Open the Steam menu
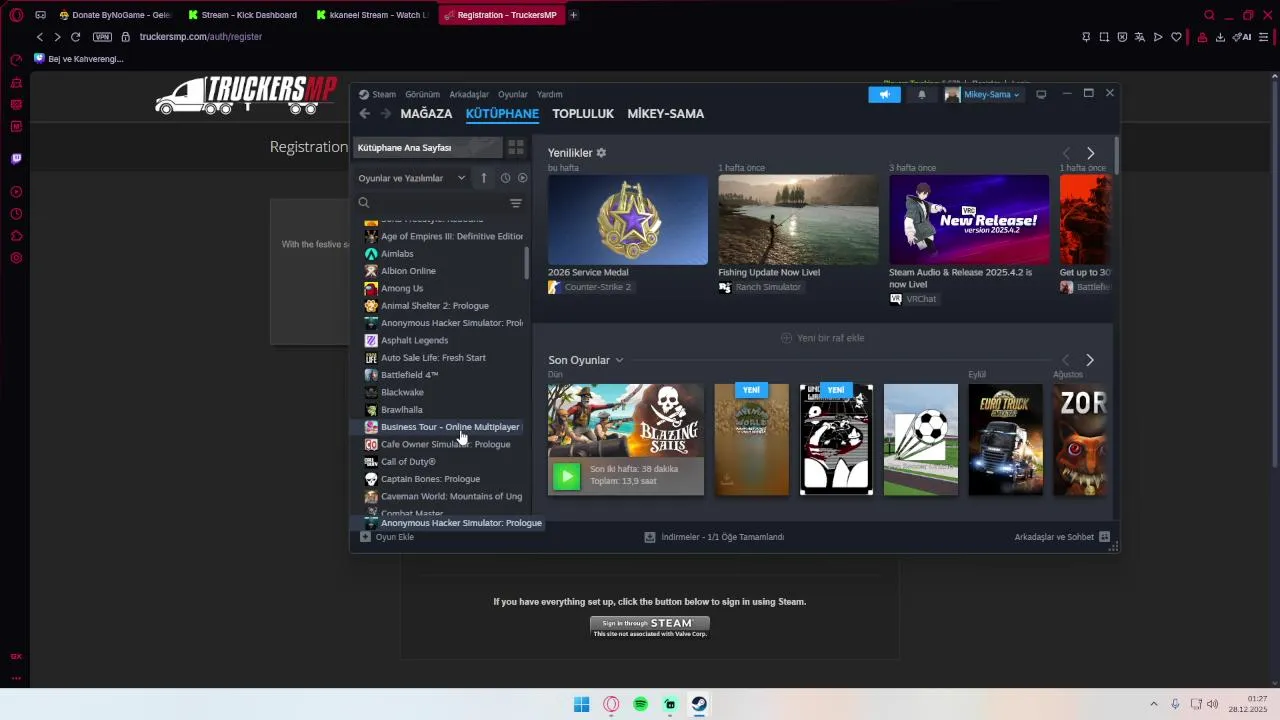Image resolution: width=1280 pixels, height=720 pixels. tap(384, 95)
